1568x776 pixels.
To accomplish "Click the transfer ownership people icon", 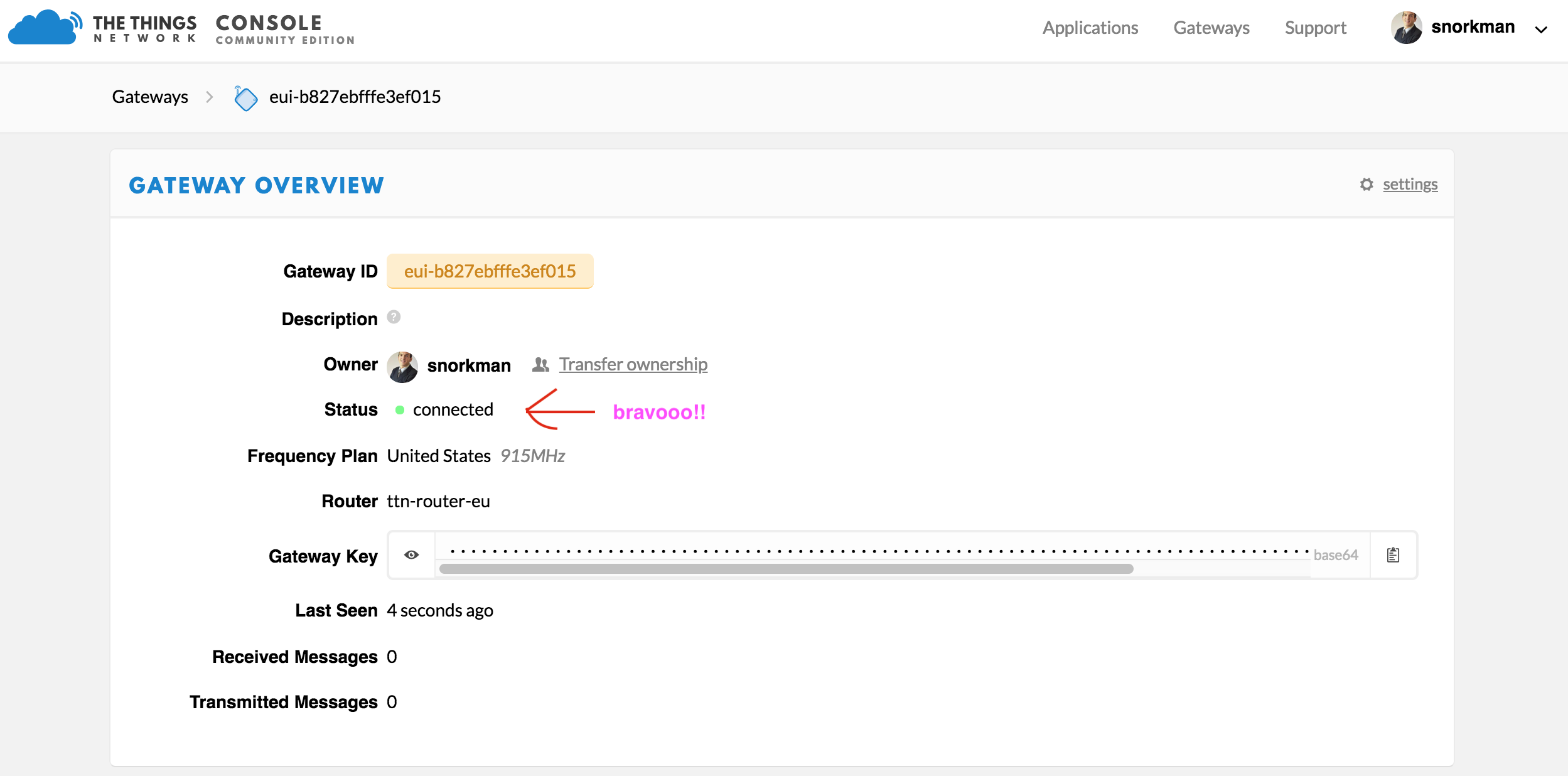I will point(540,365).
